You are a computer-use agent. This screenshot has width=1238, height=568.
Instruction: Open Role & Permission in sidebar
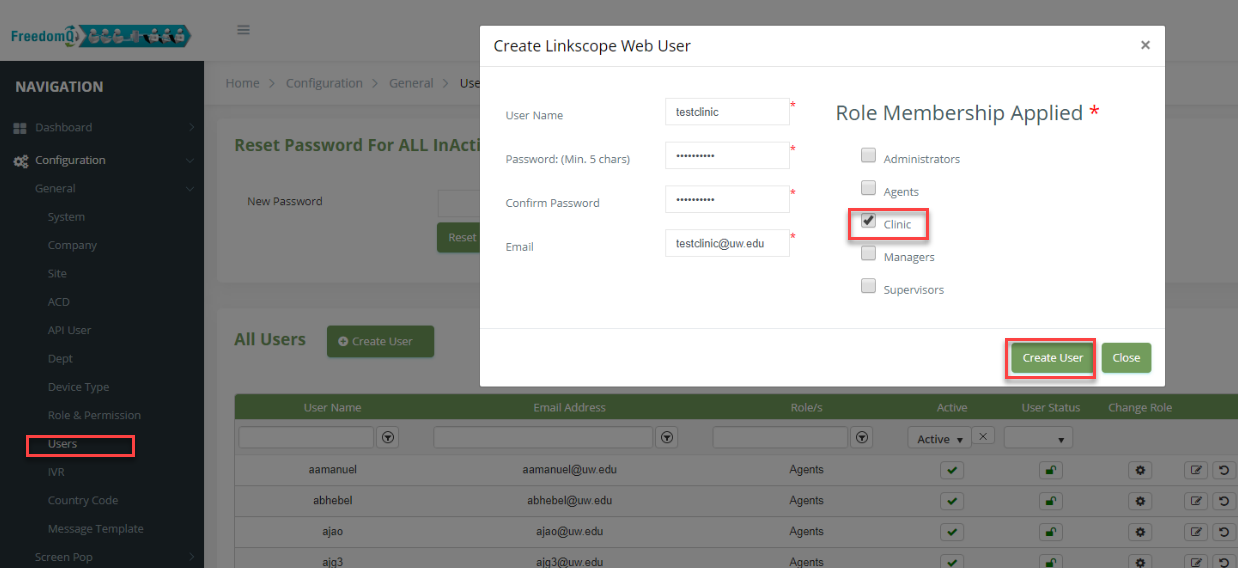pyautogui.click(x=94, y=415)
